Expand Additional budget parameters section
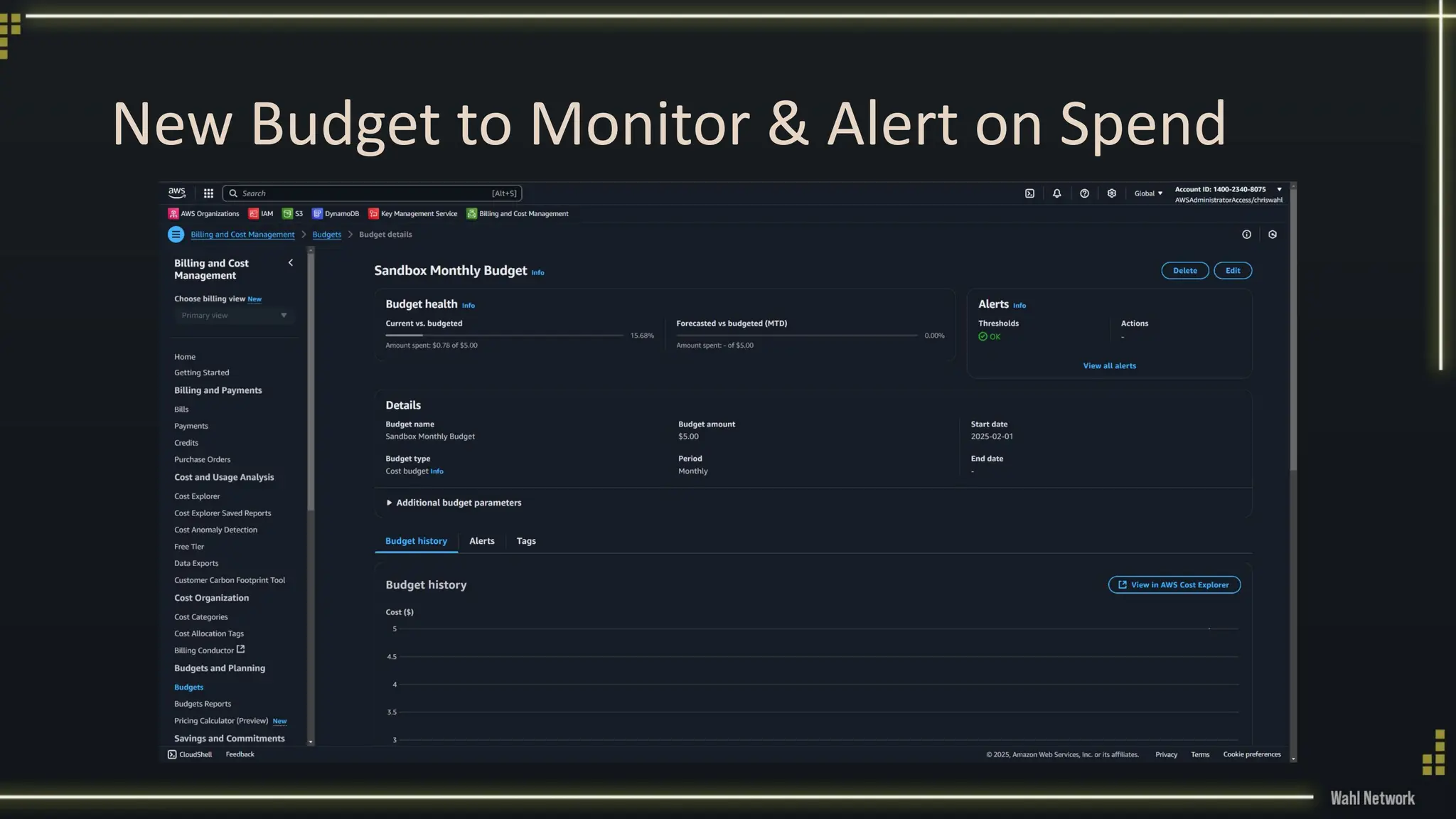This screenshot has height=819, width=1456. click(x=454, y=503)
